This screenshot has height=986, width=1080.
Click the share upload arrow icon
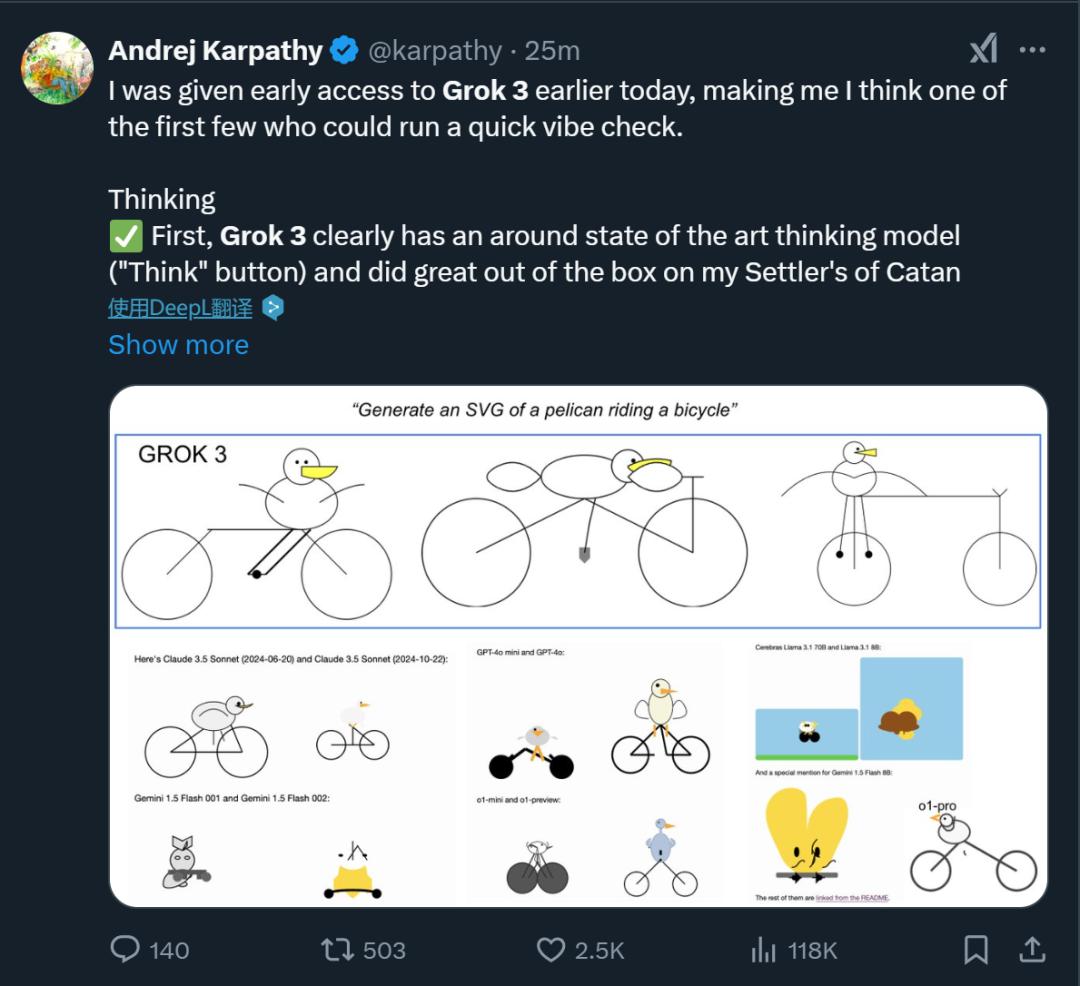pyautogui.click(x=1032, y=949)
